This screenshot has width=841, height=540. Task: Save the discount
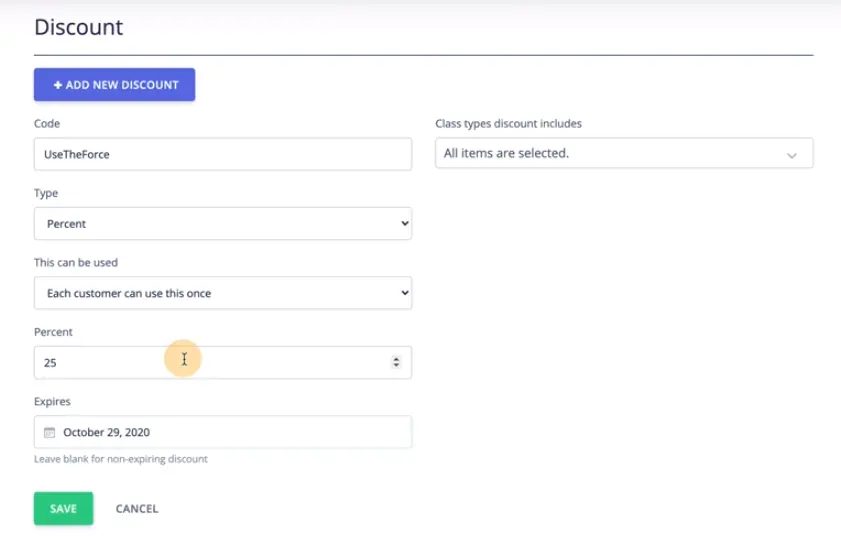(x=63, y=508)
